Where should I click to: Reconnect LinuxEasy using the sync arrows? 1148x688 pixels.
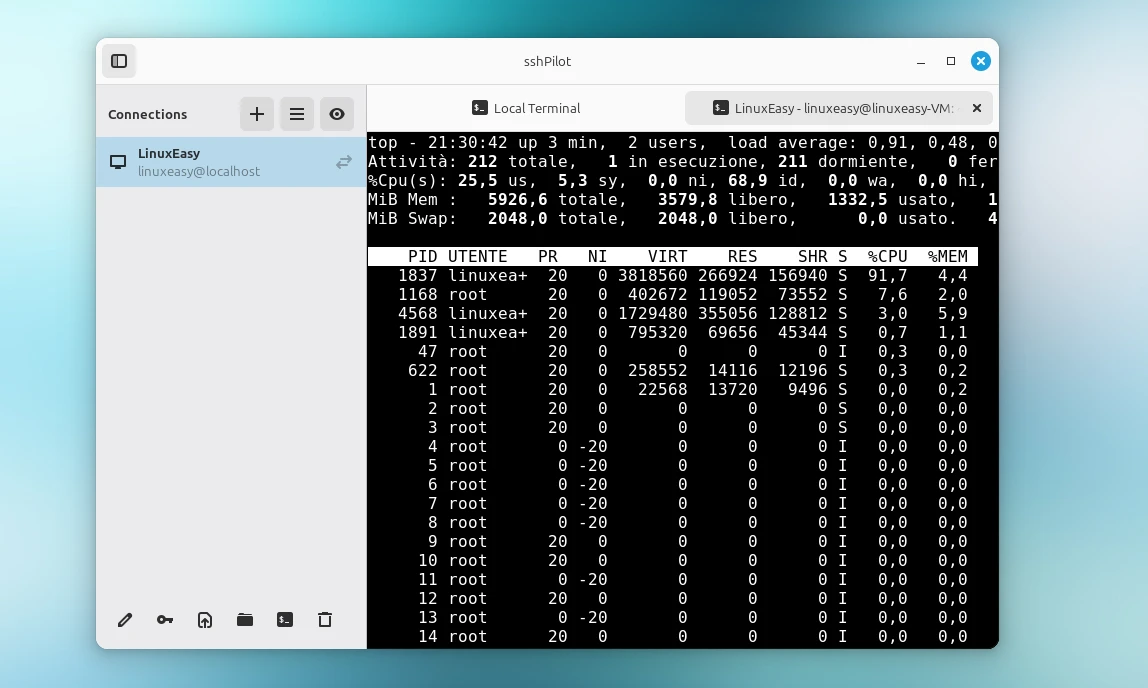(x=343, y=161)
